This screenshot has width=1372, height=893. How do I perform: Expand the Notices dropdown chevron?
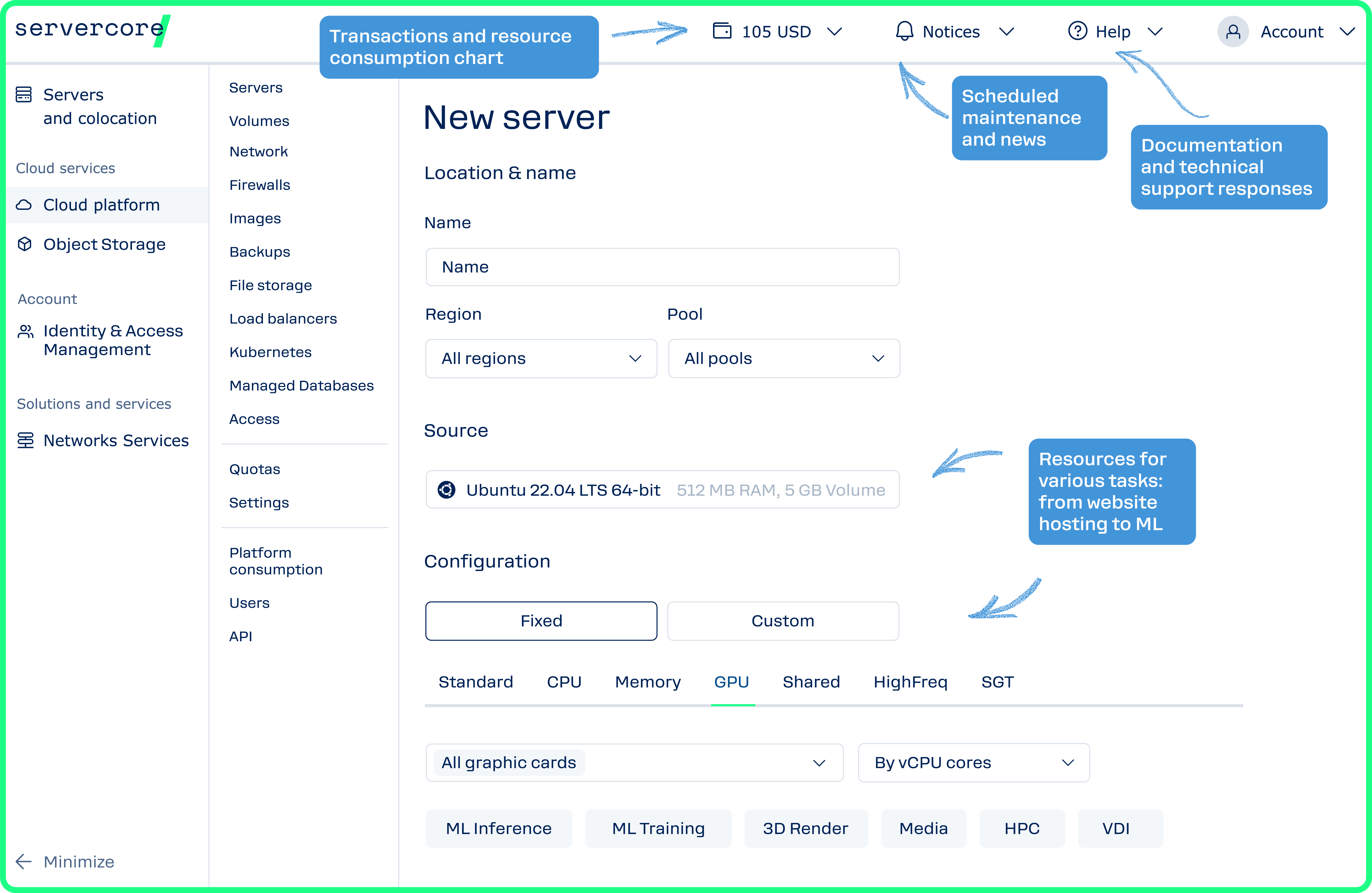click(1006, 32)
